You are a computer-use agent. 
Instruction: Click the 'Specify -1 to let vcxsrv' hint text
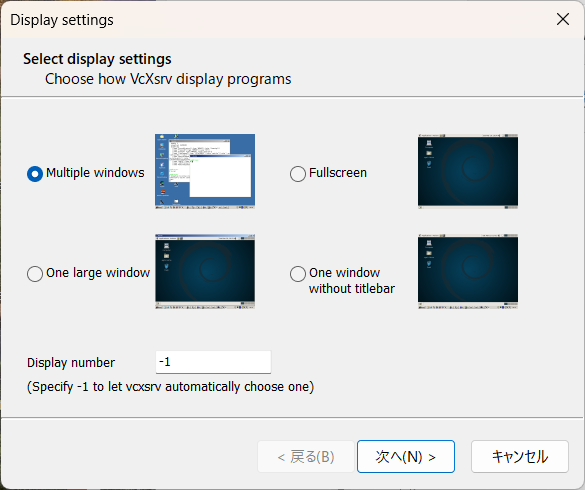point(171,387)
